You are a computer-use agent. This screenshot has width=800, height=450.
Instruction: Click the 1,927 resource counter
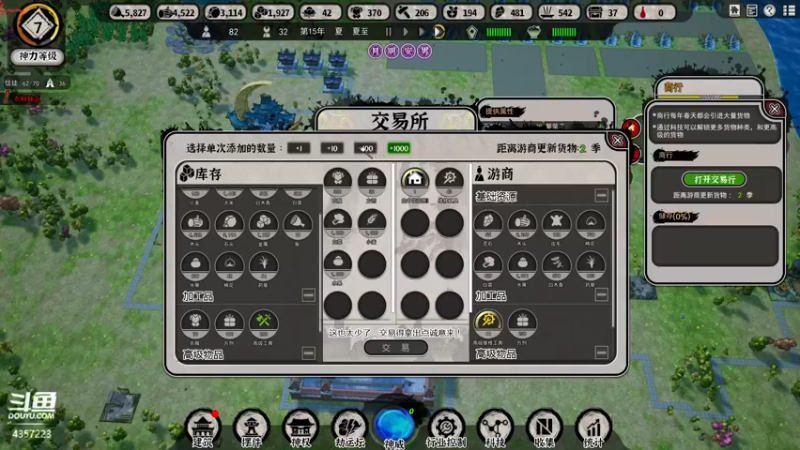(273, 12)
